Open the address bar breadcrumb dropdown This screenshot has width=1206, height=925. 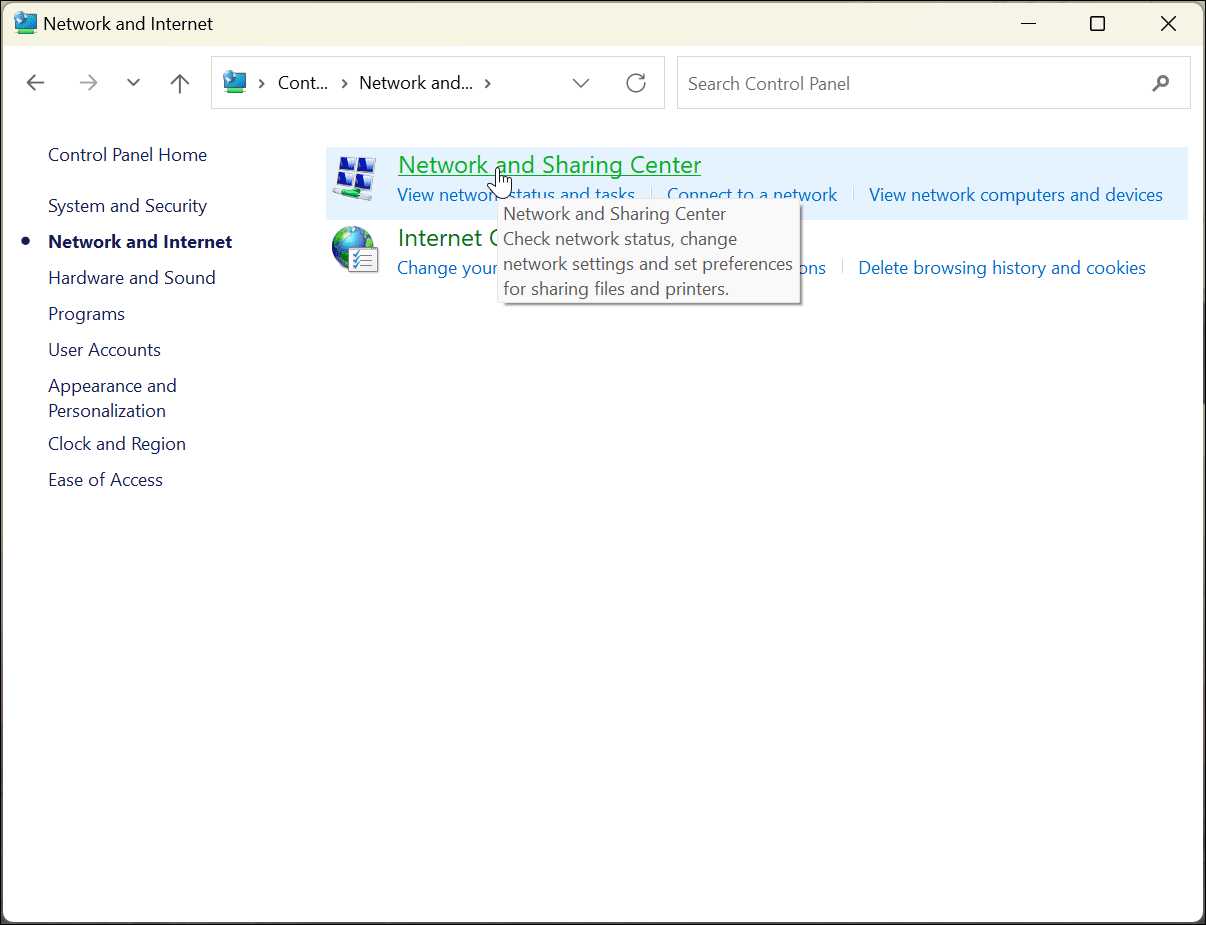[x=581, y=83]
